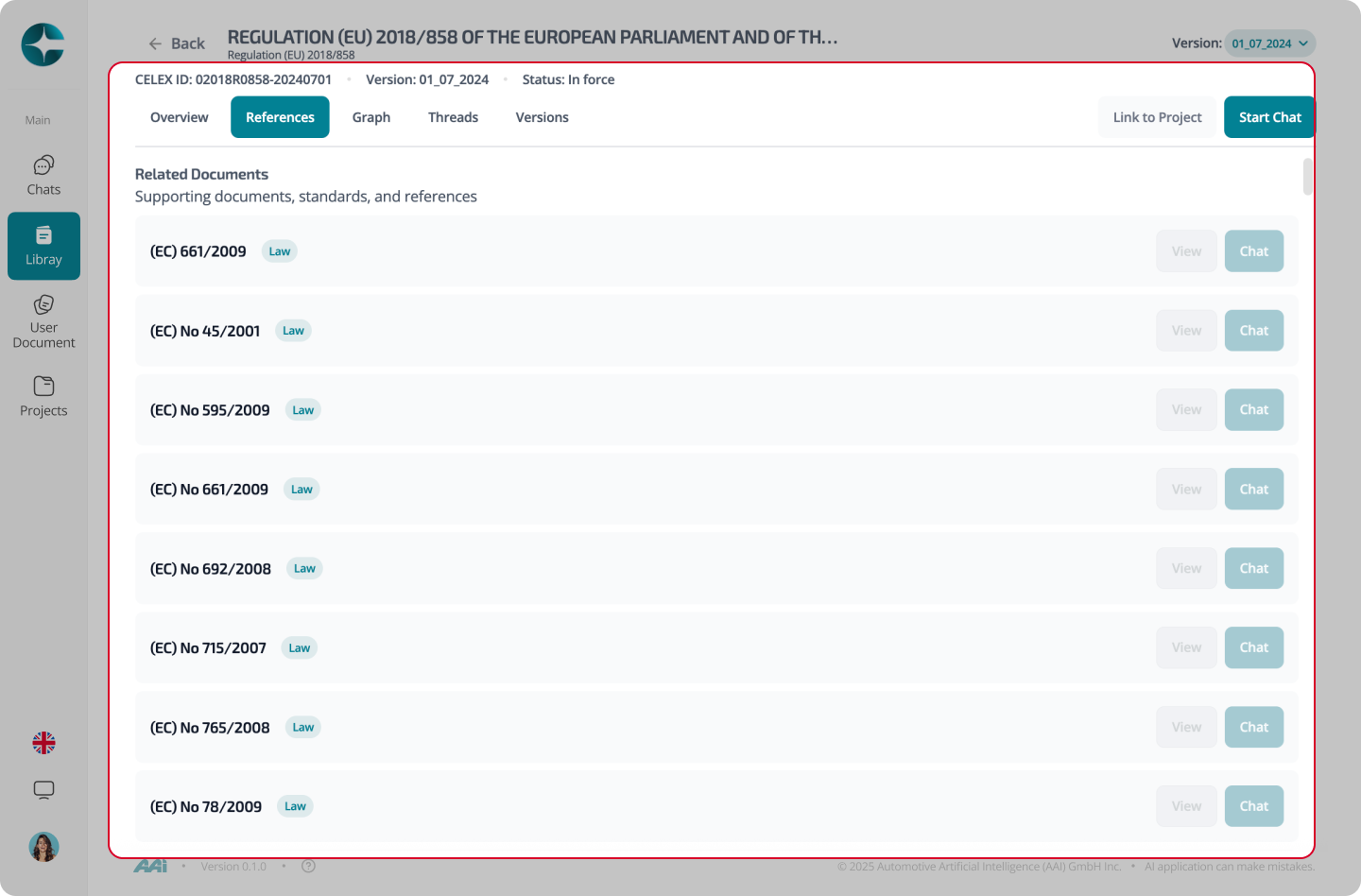This screenshot has width=1361, height=896.
Task: Click the Start Chat button
Action: pos(1269,117)
